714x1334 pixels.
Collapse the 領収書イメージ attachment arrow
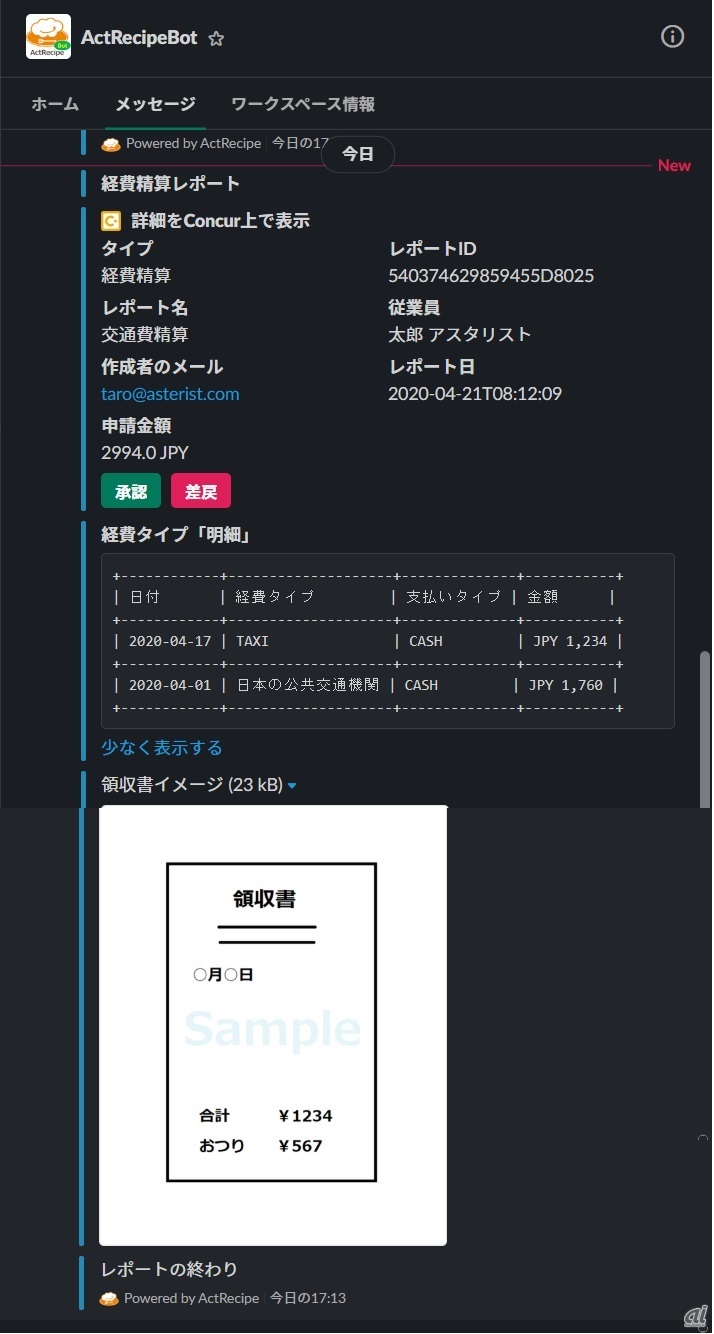point(292,786)
